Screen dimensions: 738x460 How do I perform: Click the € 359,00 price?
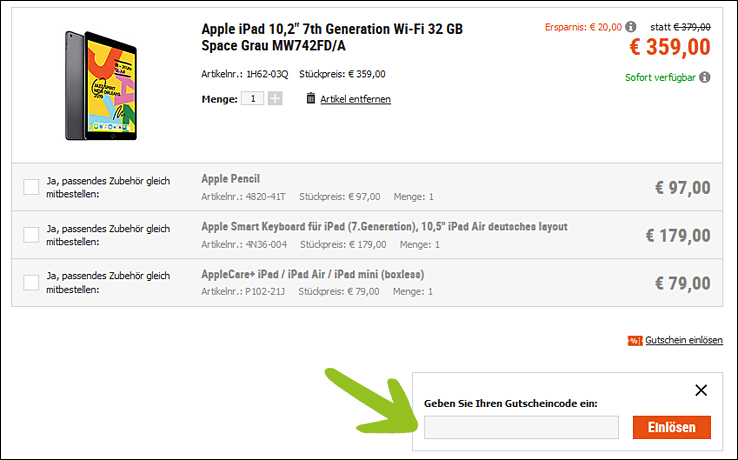point(670,47)
